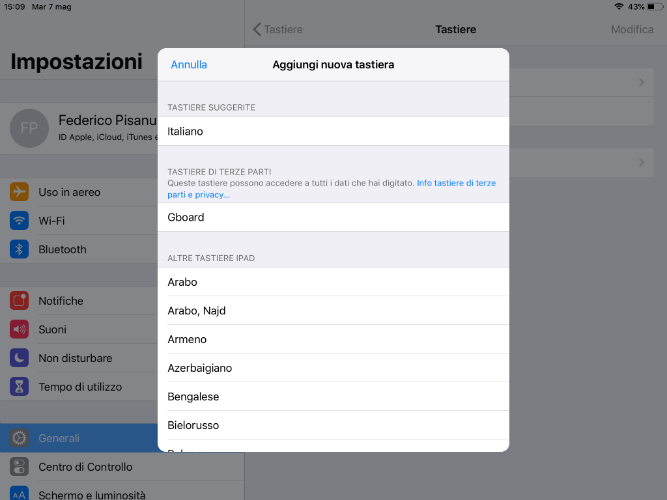The height and width of the screenshot is (500, 667).
Task: Select Generali in the sidebar
Action: pos(79,438)
